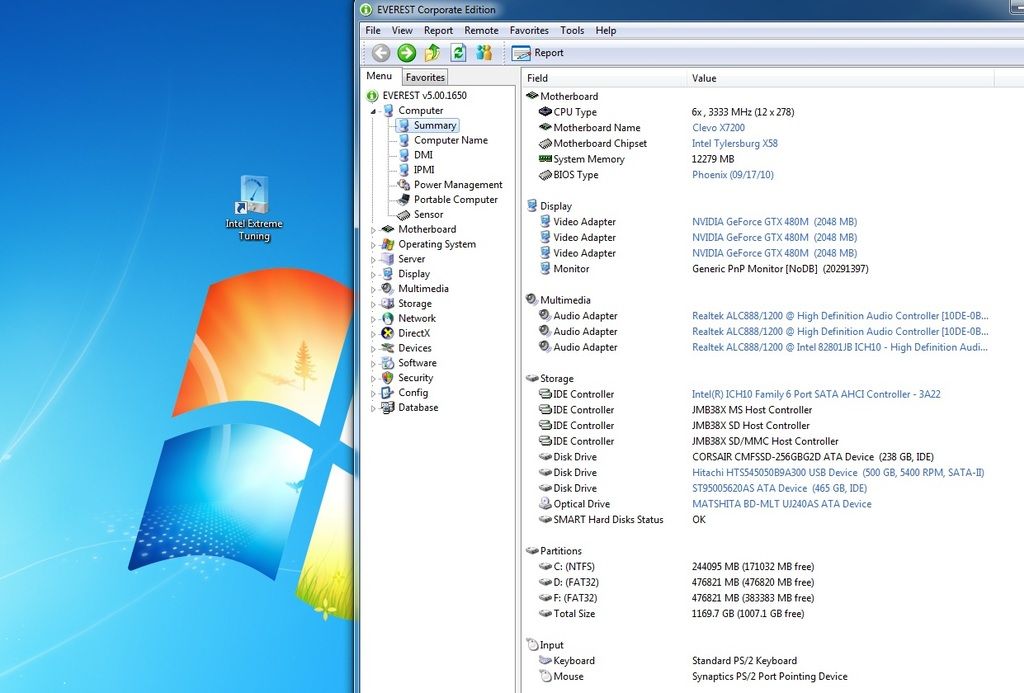Select the Summary tree item
1024x693 pixels.
click(435, 125)
